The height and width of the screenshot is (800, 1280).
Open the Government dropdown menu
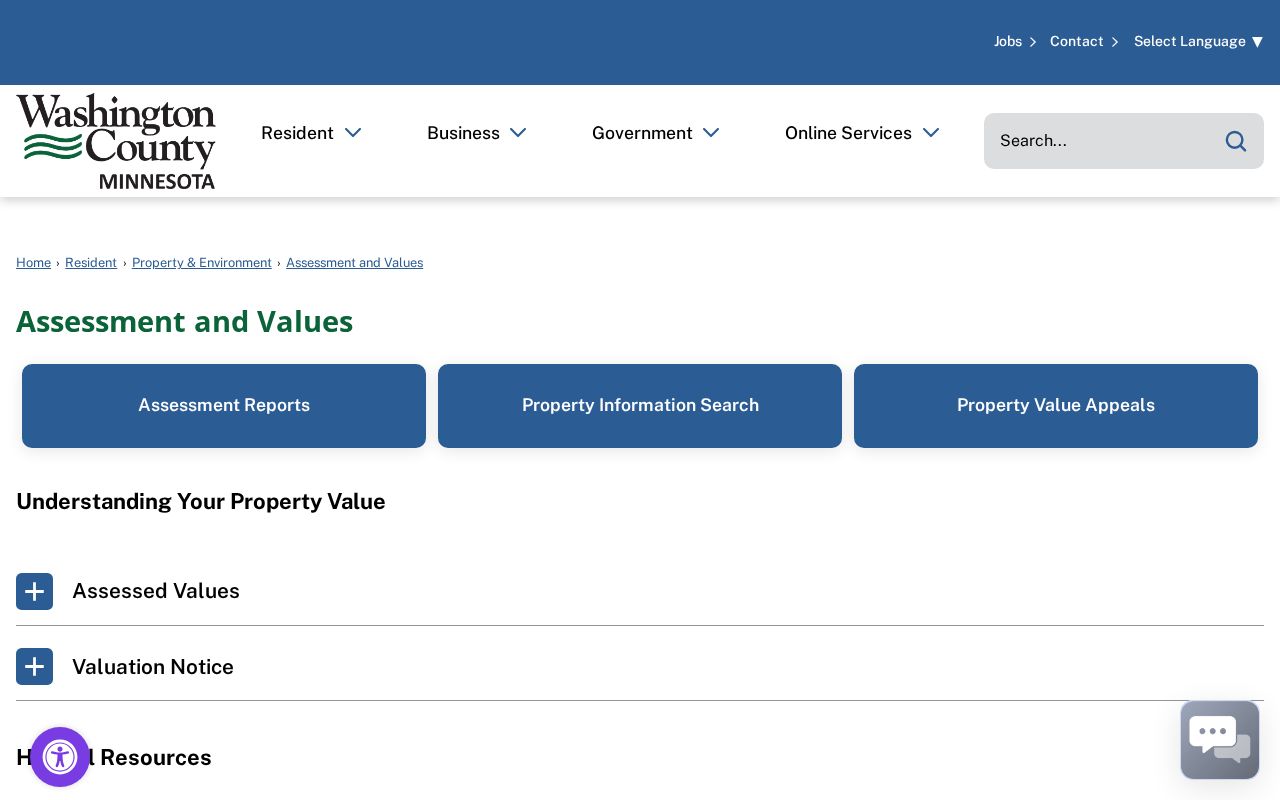[x=656, y=133]
